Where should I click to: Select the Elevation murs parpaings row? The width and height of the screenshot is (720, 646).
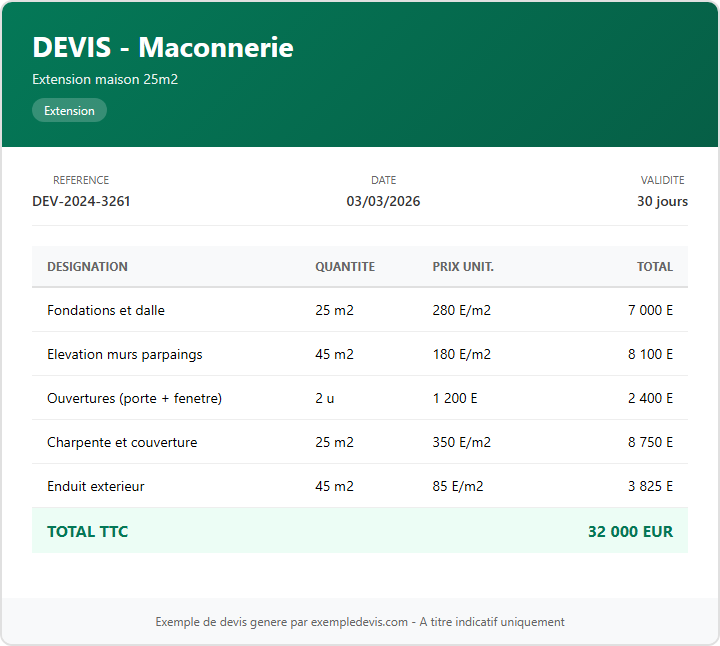(x=124, y=354)
